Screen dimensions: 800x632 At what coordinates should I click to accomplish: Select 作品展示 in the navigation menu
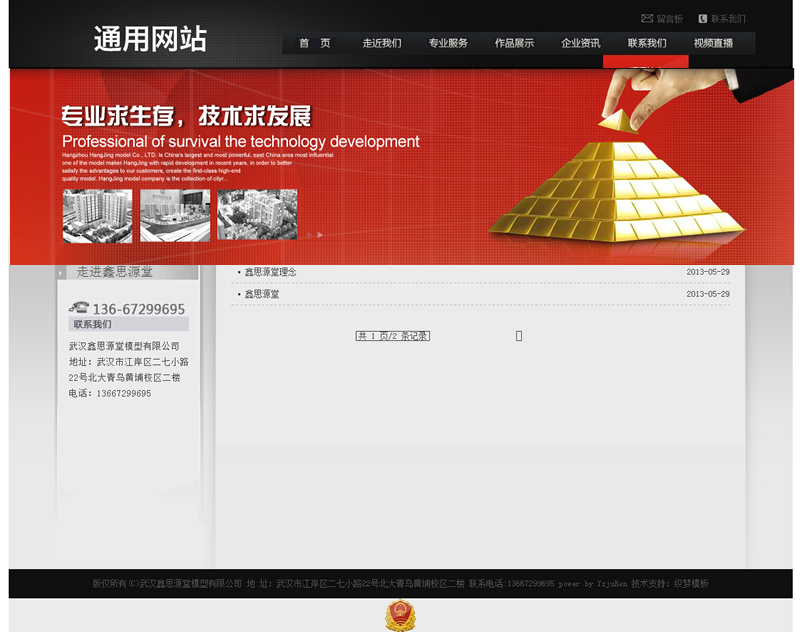pyautogui.click(x=514, y=43)
